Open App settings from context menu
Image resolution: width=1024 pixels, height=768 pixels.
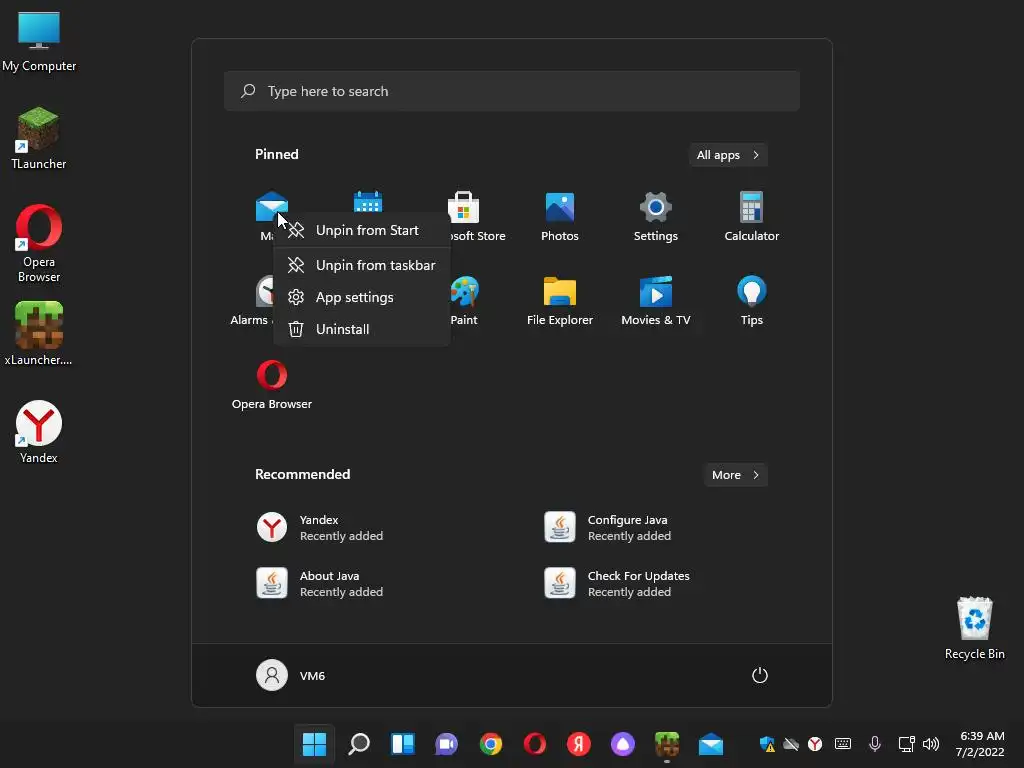362,297
